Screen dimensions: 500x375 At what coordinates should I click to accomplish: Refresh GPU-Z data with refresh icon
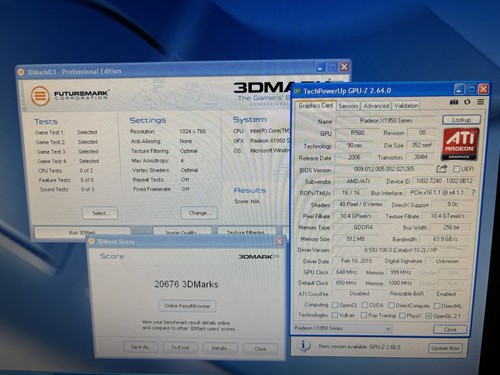467,102
